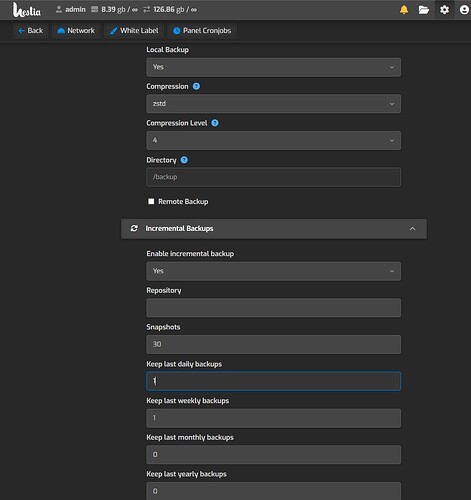Open the Compression zstd dropdown
The height and width of the screenshot is (500, 471).
pyautogui.click(x=273, y=104)
